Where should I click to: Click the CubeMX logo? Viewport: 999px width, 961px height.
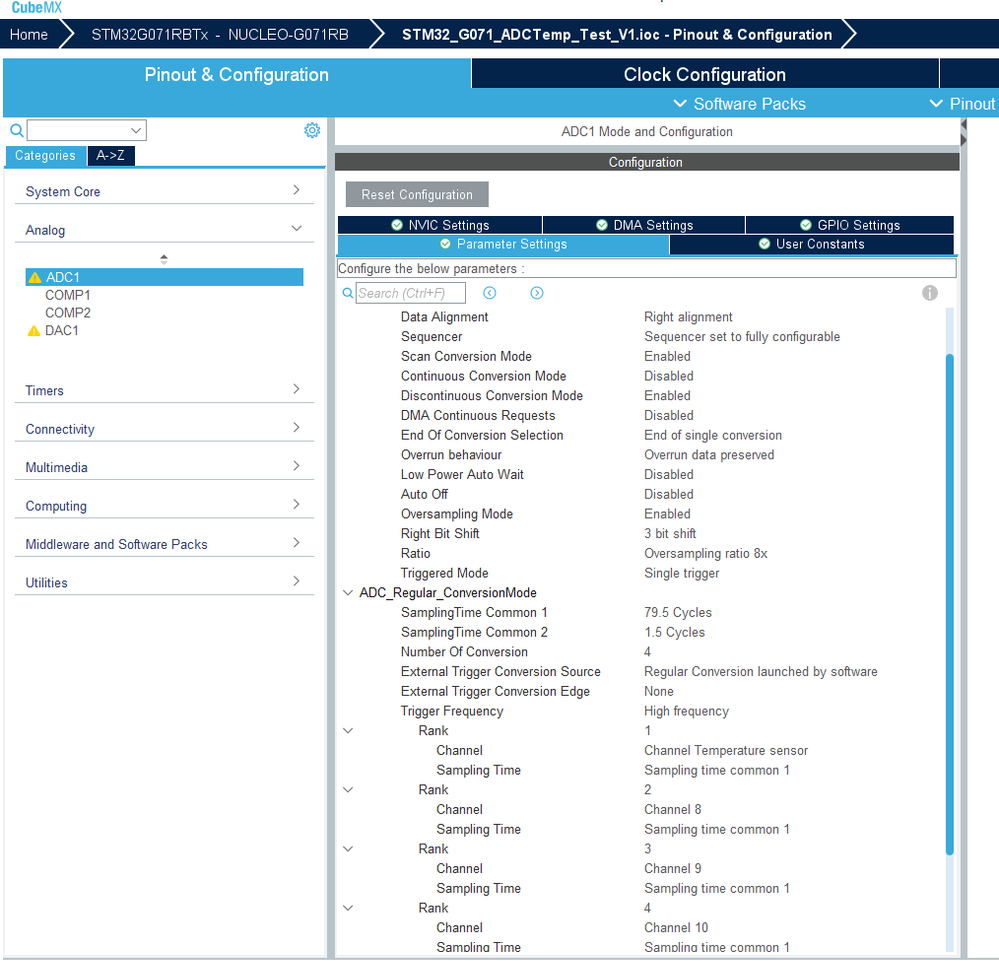point(37,8)
